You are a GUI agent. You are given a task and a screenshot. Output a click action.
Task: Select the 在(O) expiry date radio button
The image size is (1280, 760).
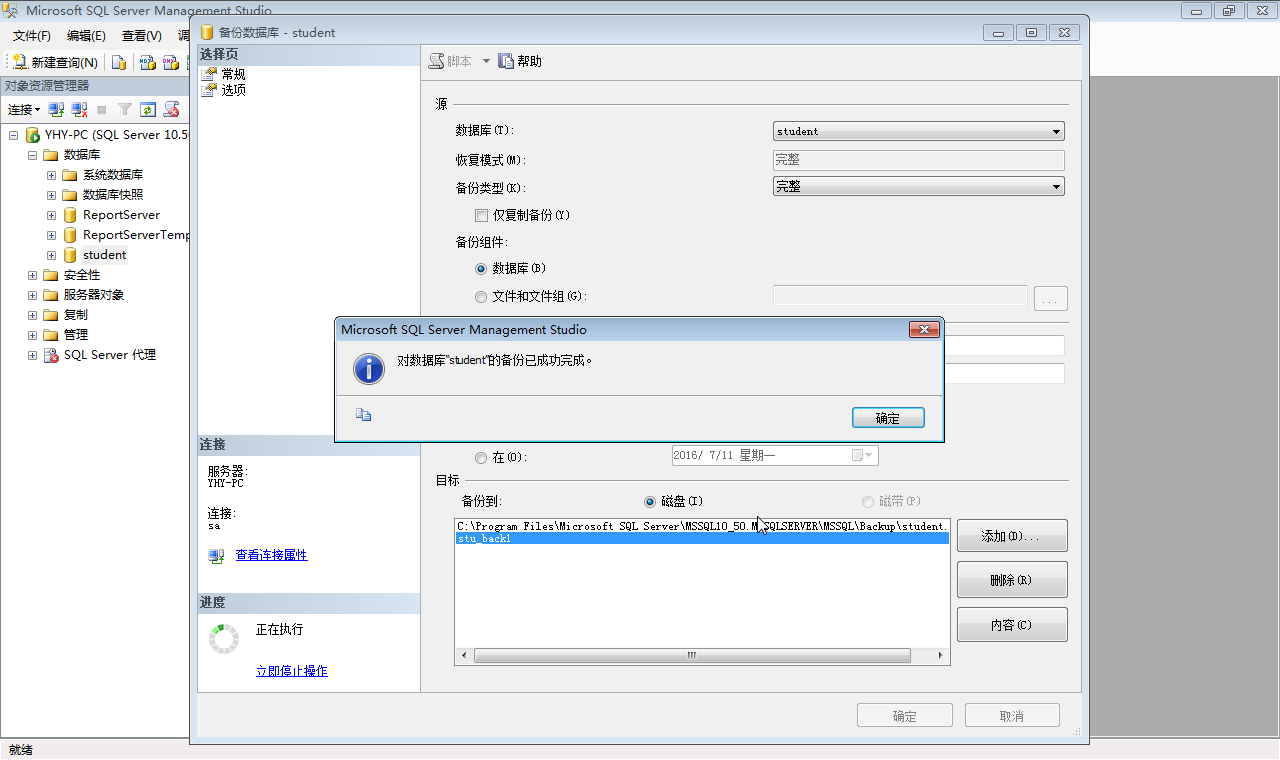point(481,458)
